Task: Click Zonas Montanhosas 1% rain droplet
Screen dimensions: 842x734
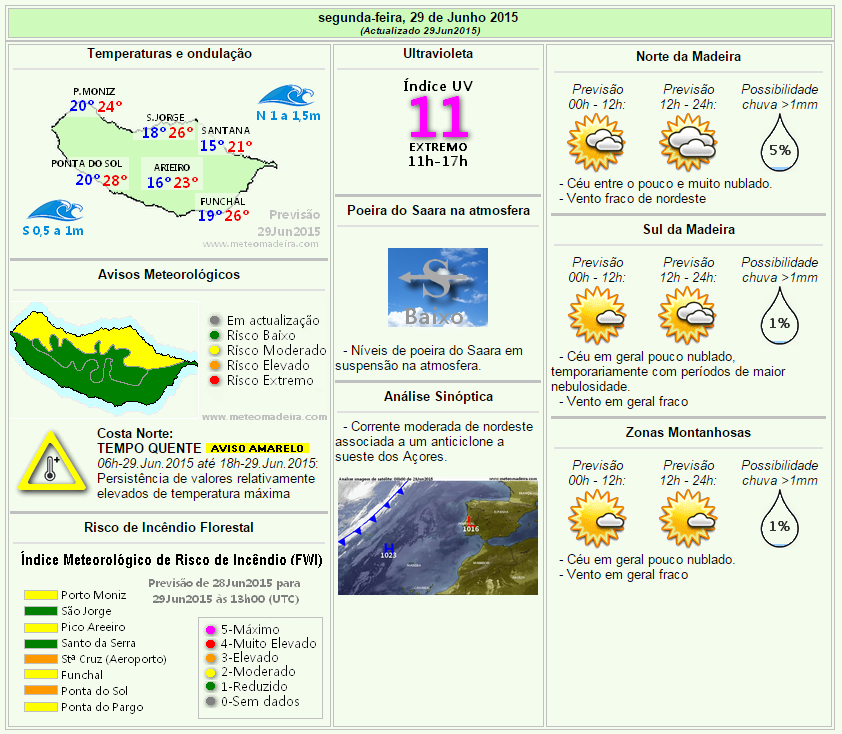Action: (x=779, y=519)
